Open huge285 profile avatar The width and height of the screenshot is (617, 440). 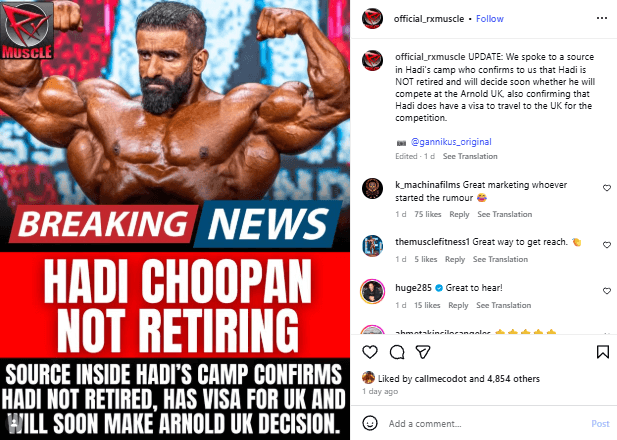372,291
